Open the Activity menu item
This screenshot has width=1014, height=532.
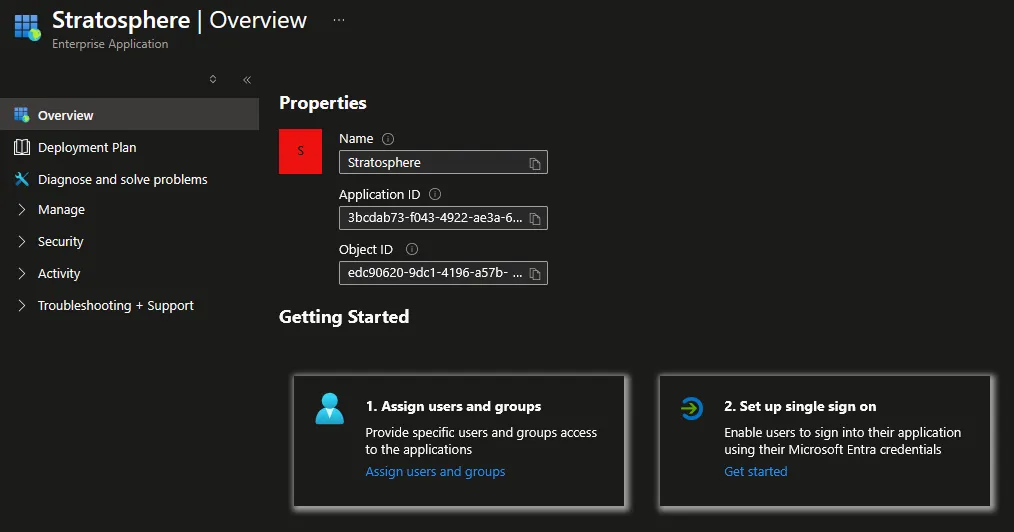click(59, 273)
